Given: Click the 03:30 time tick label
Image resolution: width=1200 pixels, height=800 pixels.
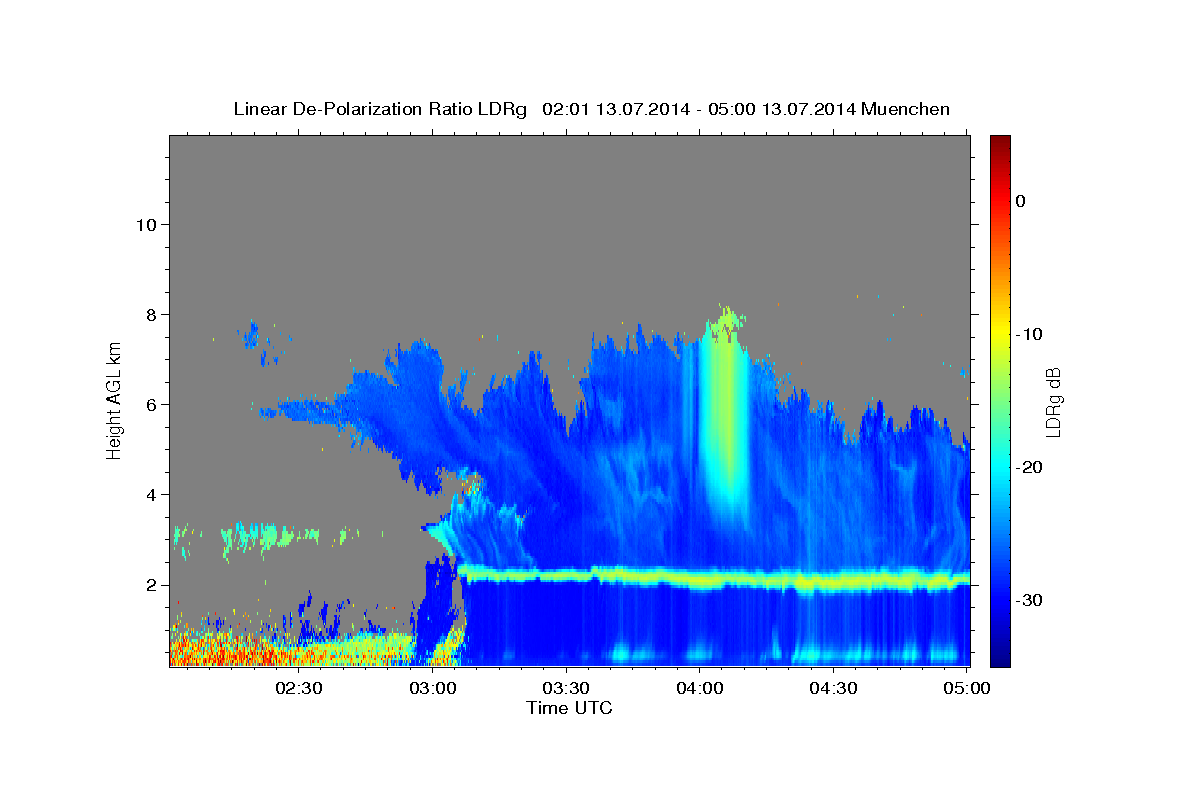Looking at the screenshot, I should point(566,688).
